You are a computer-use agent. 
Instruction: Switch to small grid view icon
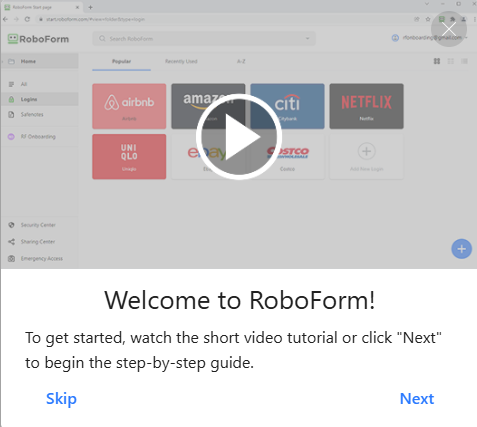click(450, 61)
